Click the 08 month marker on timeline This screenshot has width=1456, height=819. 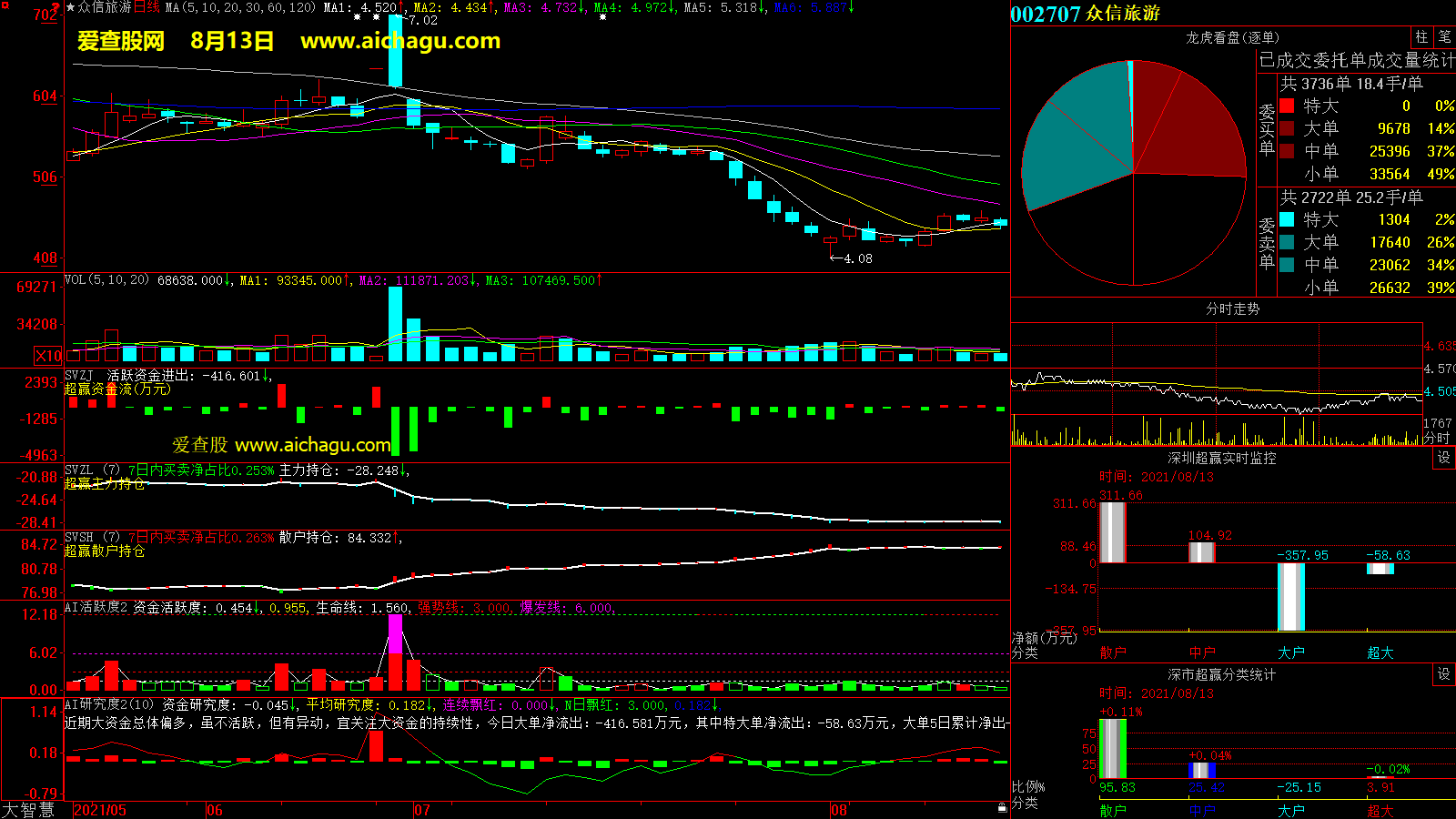point(839,810)
